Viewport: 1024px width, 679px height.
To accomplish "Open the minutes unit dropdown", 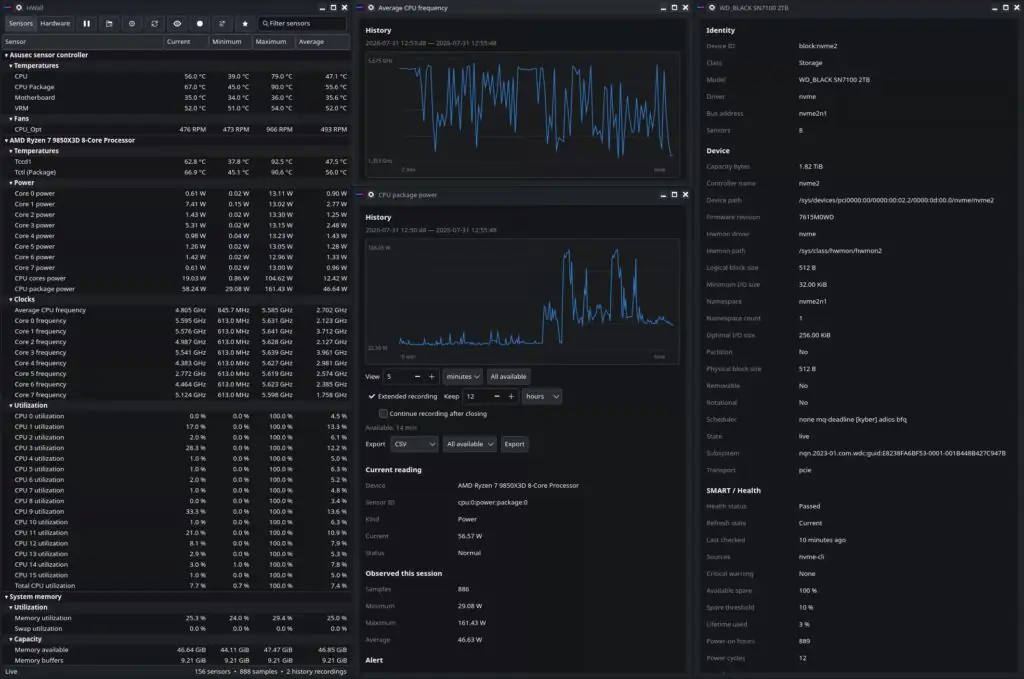I will (x=463, y=377).
